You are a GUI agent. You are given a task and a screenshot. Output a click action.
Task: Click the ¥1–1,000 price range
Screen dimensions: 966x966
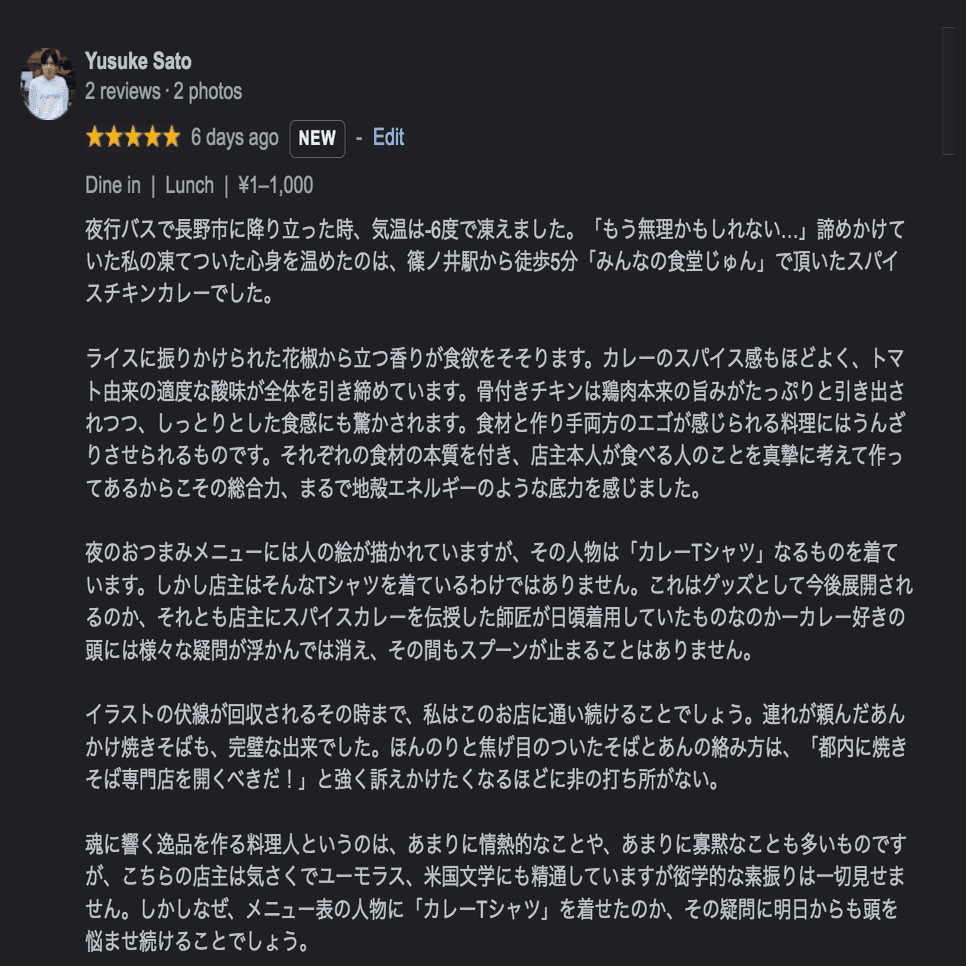pyautogui.click(x=276, y=185)
